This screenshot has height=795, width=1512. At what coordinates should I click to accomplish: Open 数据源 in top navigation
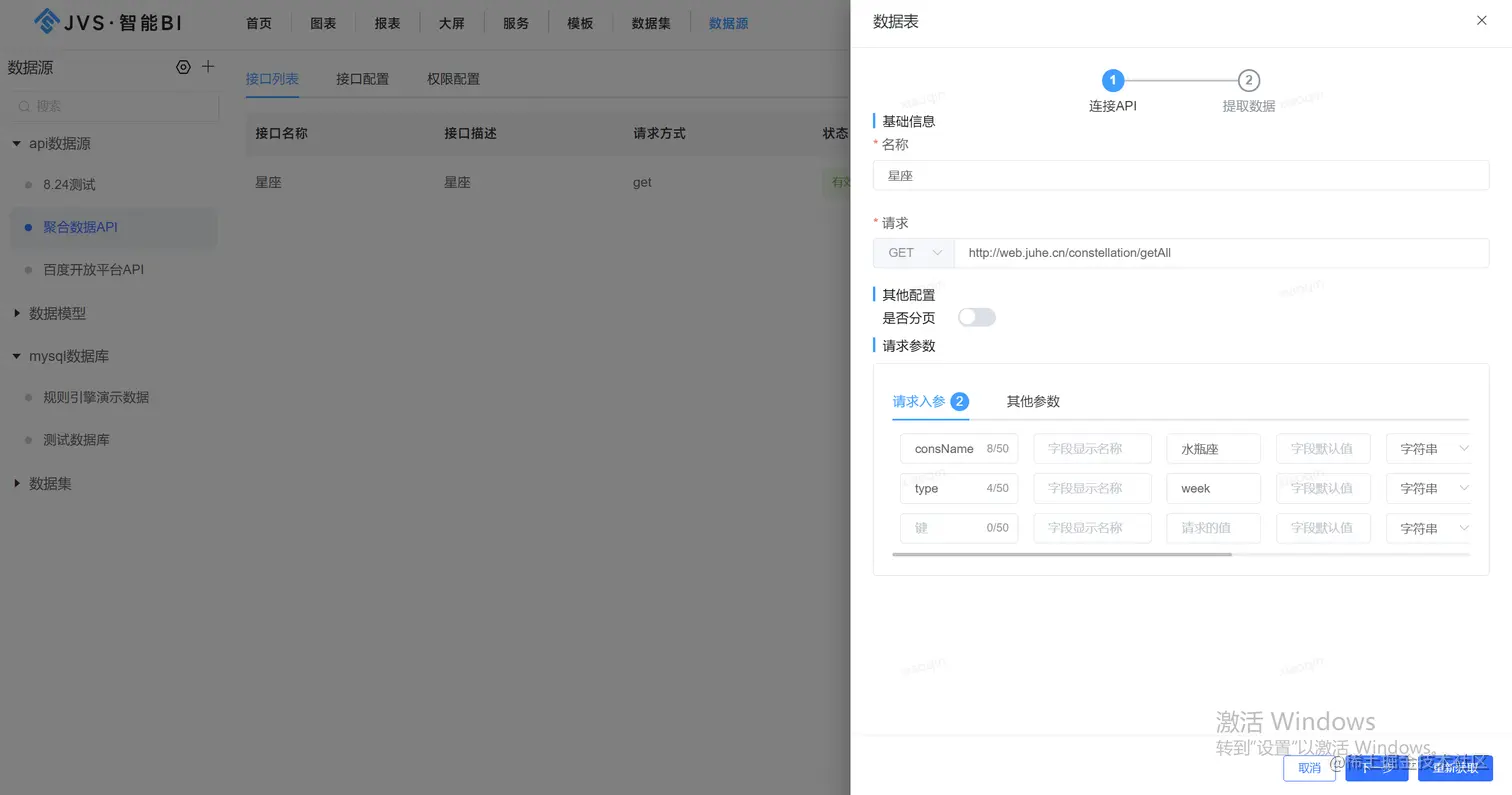pyautogui.click(x=728, y=23)
